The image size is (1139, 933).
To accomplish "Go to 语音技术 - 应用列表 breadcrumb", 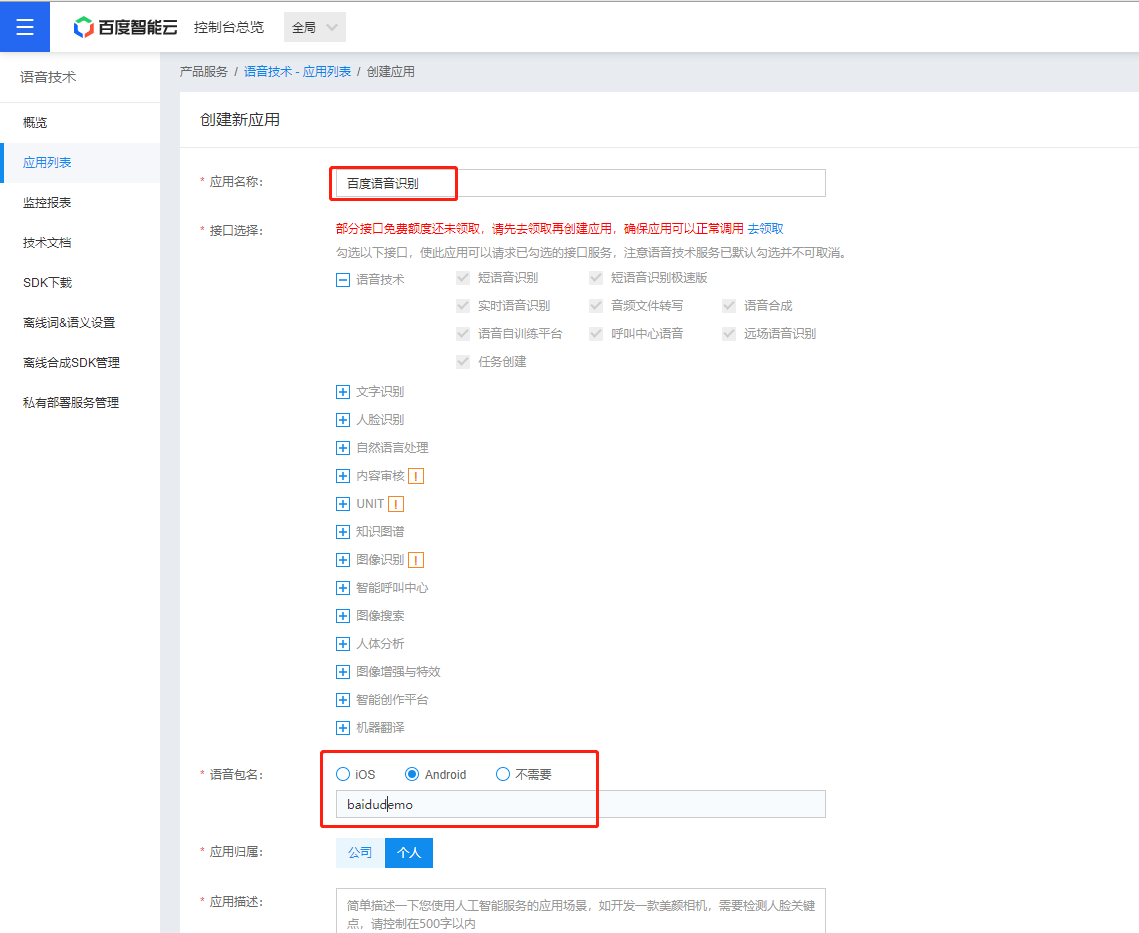I will [x=297, y=72].
